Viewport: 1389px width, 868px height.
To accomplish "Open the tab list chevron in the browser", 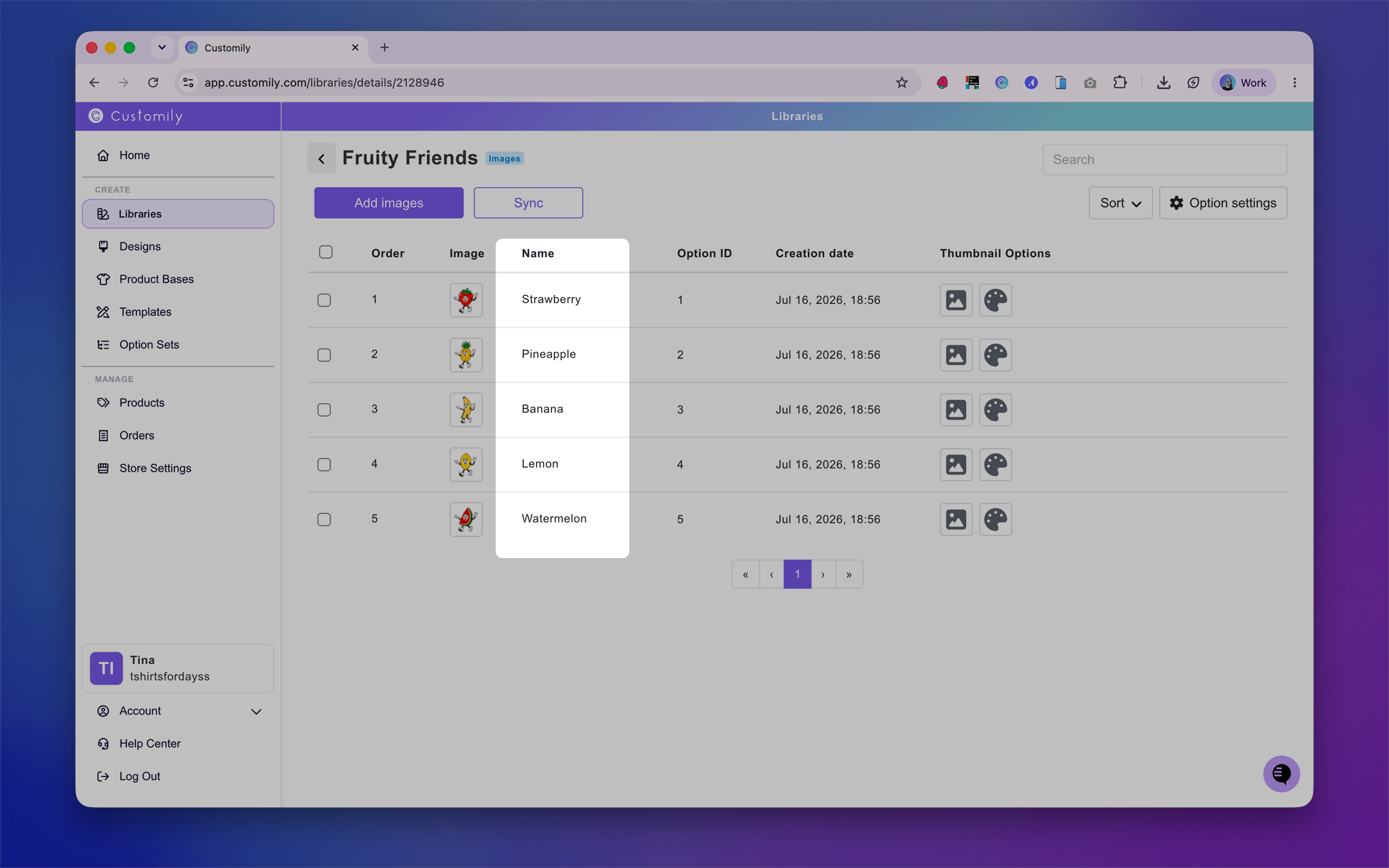I will click(x=162, y=48).
